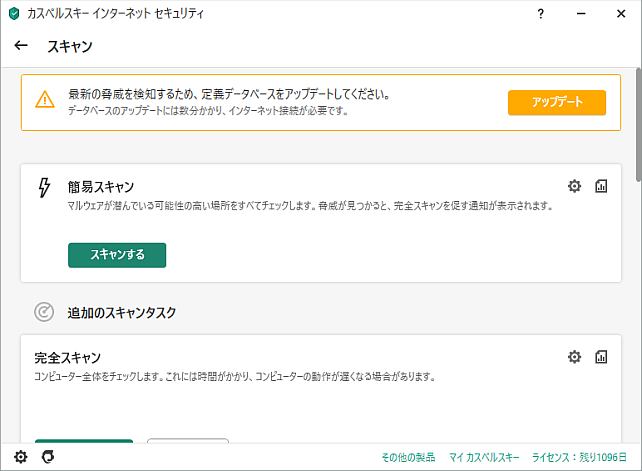The width and height of the screenshot is (642, 471).
Task: Open ライセンス：残り1096日 link
Action: coord(579,457)
